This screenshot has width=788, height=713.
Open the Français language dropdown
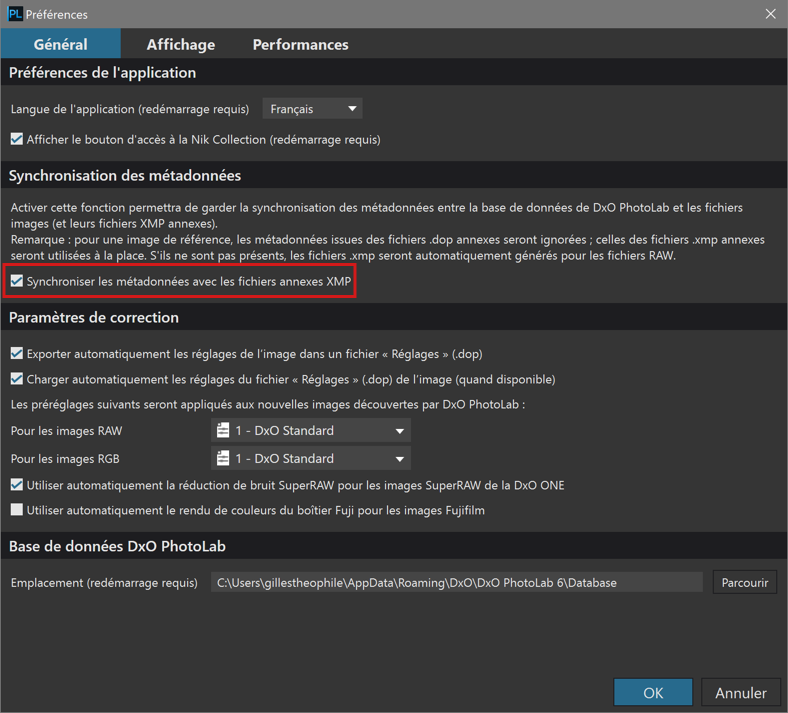[312, 109]
